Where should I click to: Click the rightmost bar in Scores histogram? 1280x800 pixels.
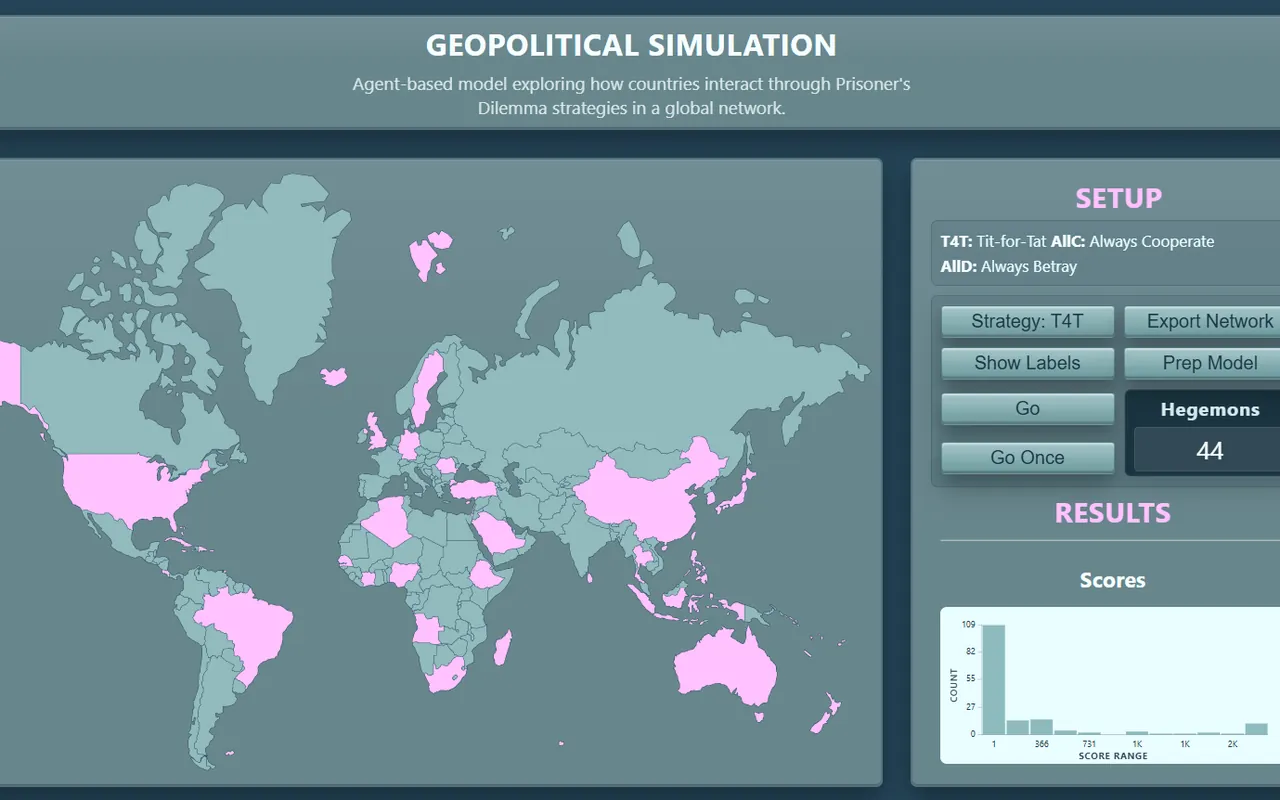click(x=1256, y=729)
